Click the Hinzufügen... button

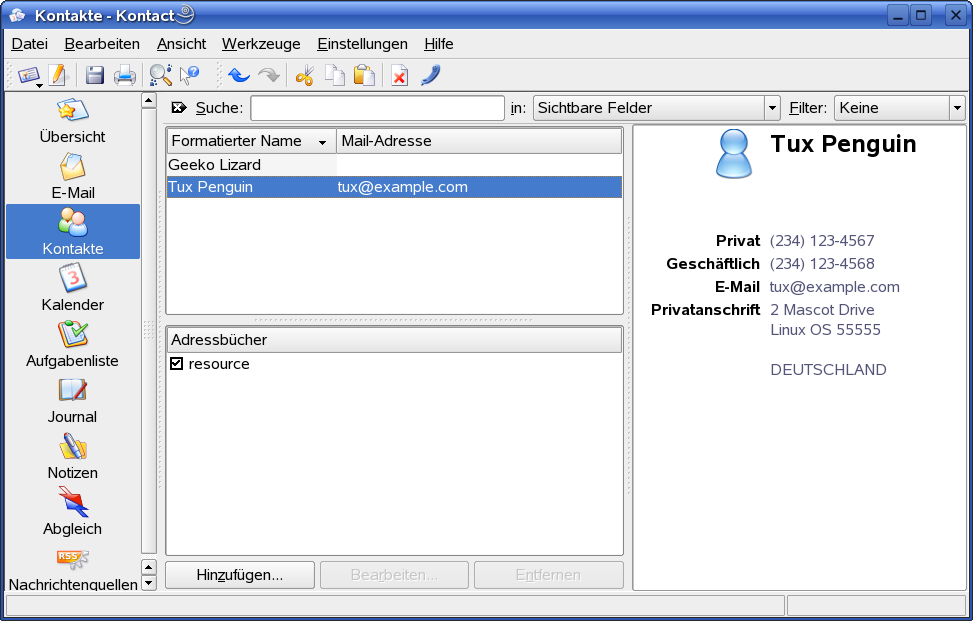240,575
